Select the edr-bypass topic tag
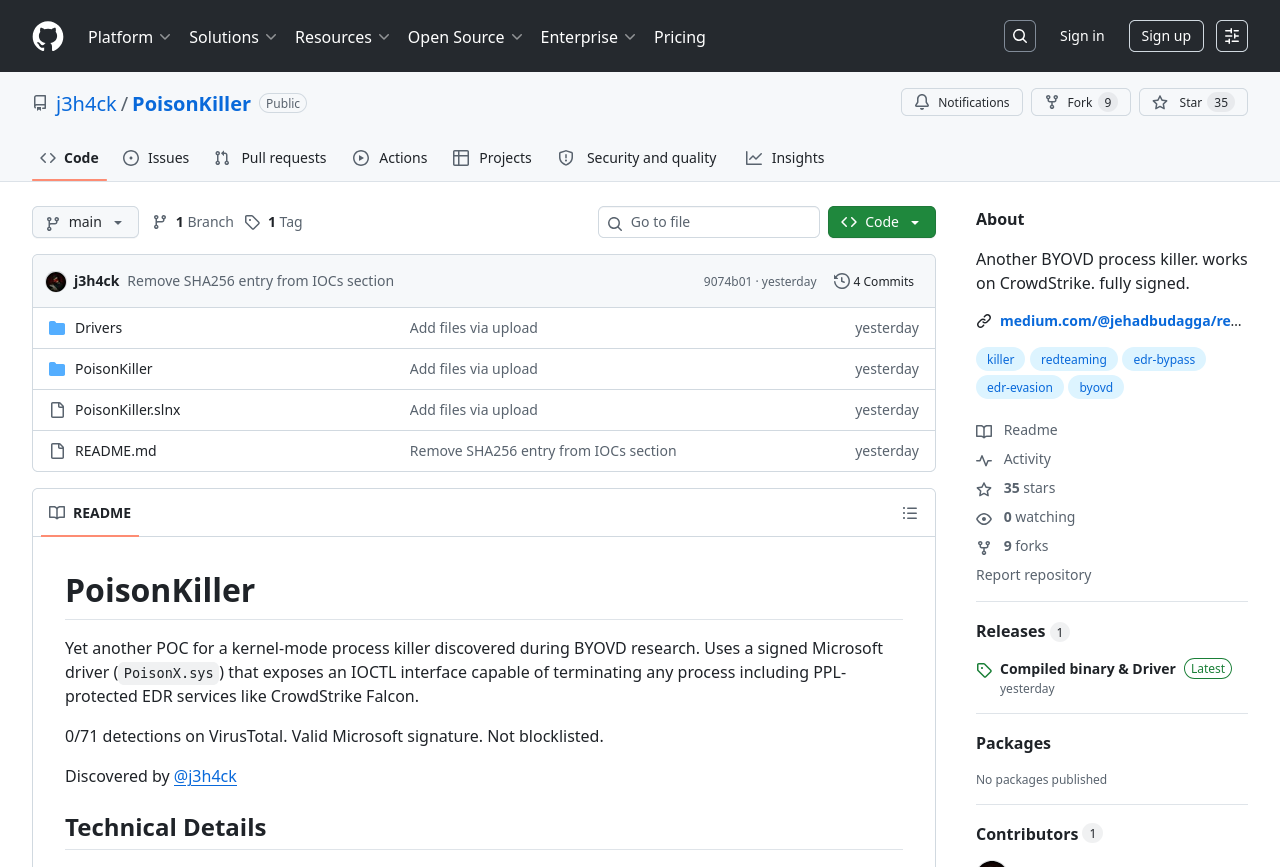Viewport: 1280px width, 867px height. (1163, 359)
